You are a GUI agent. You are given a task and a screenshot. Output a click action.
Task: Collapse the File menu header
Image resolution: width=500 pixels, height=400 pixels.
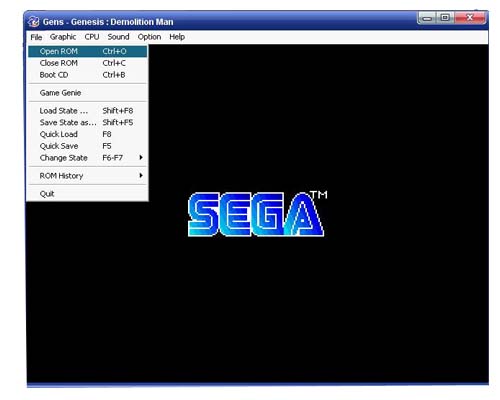point(36,37)
